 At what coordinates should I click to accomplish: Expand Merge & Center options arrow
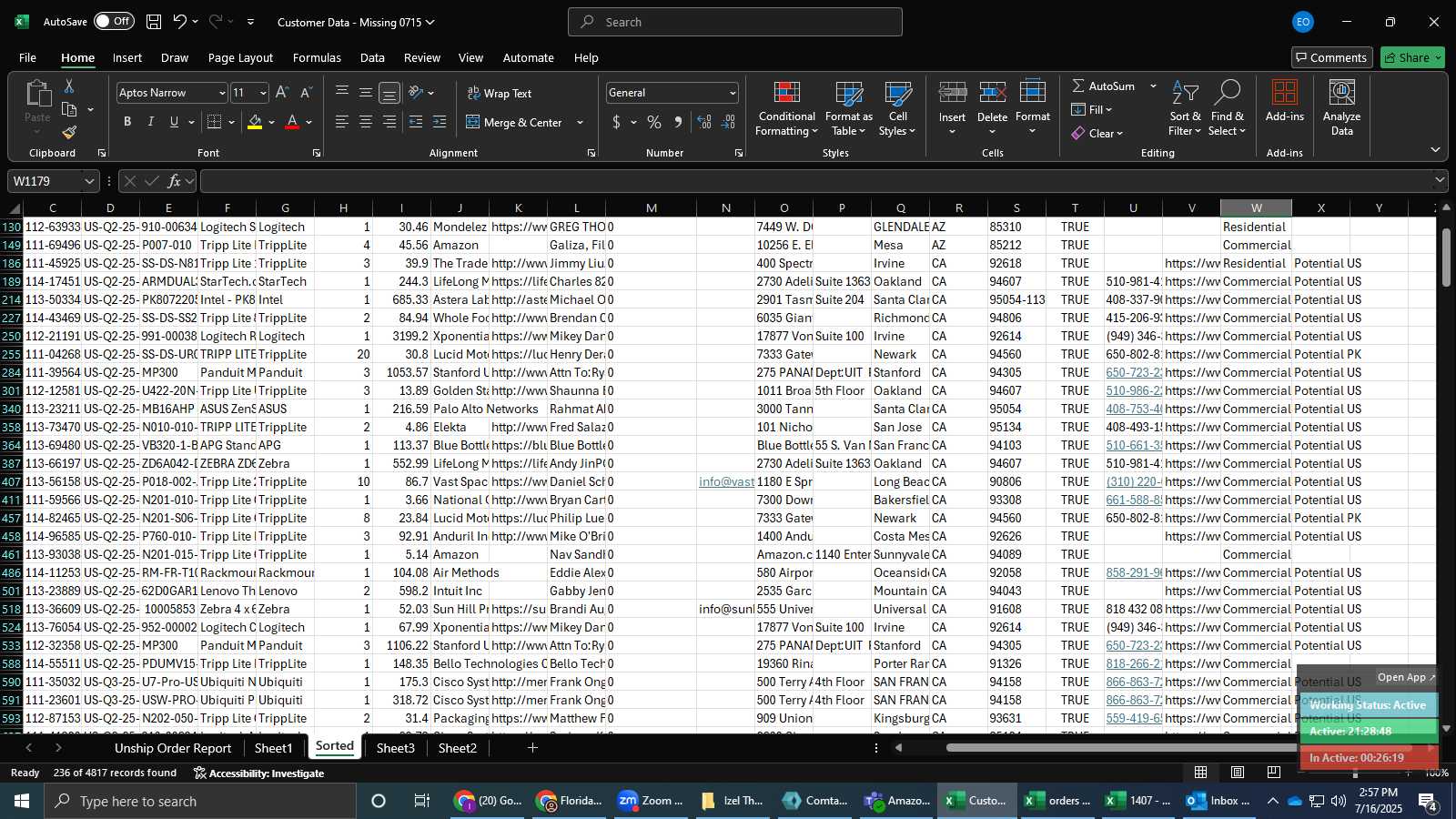coord(580,122)
